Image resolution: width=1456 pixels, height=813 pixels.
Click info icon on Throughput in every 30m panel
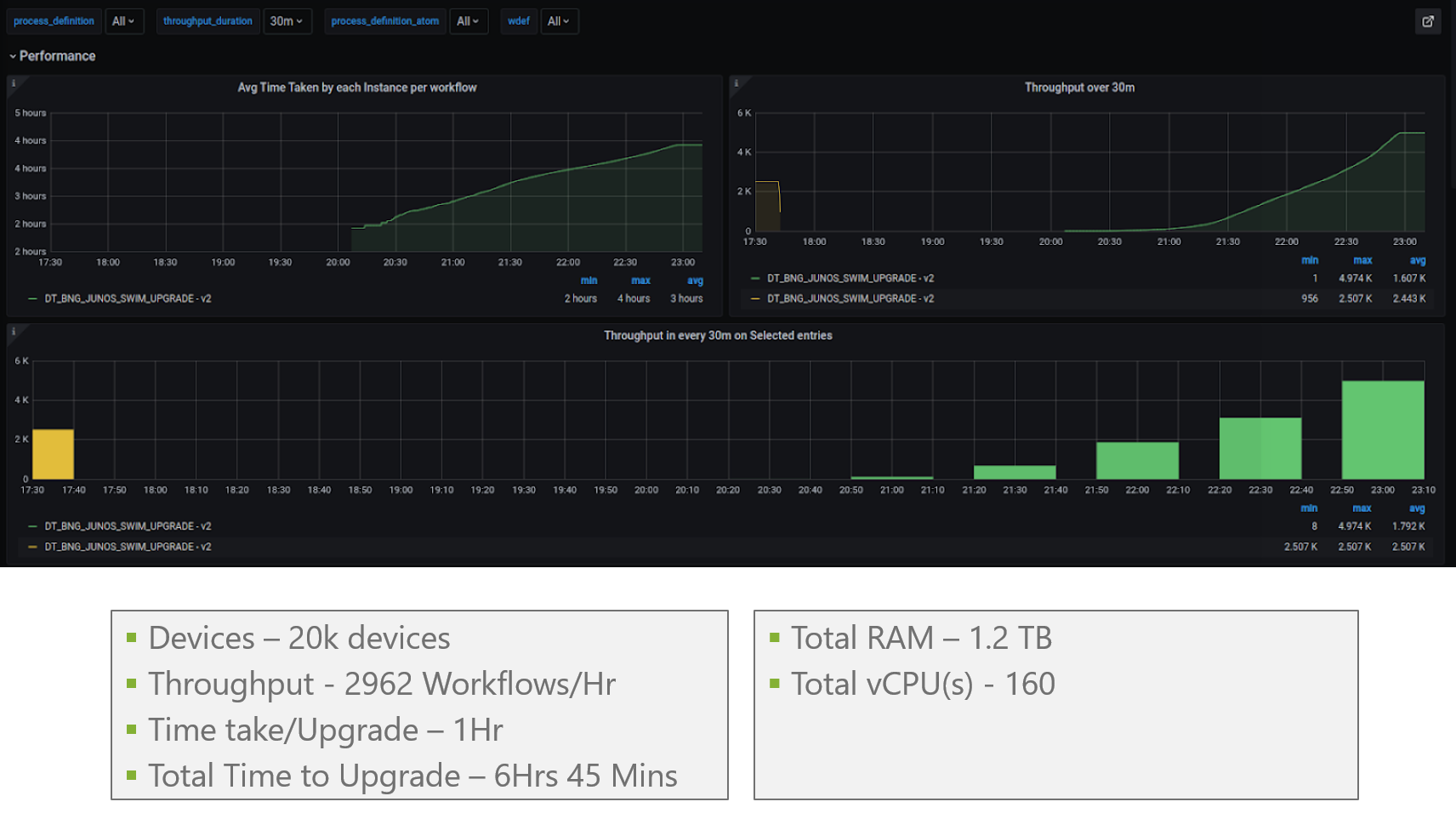[x=14, y=331]
